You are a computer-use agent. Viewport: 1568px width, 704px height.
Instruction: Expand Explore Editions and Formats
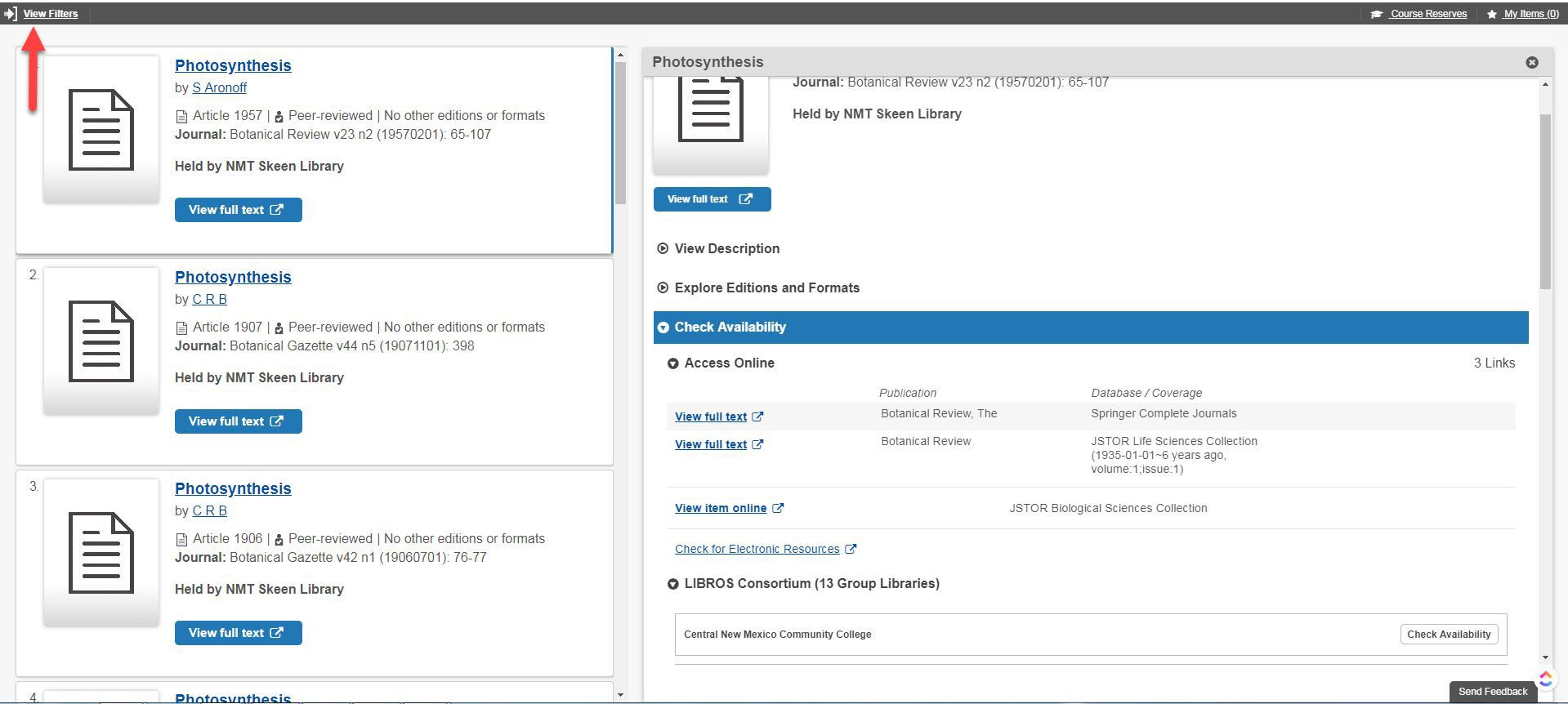[x=663, y=287]
